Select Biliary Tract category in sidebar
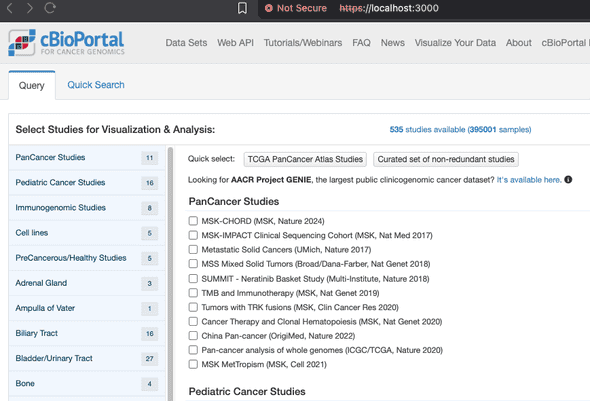590x401 pixels. [x=87, y=333]
